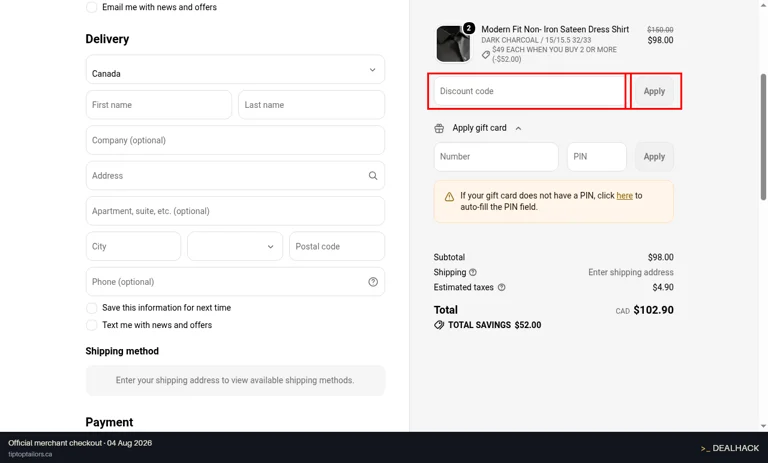Click the gift card PIN warning triangle icon
Viewport: 768px width, 463px height.
[449, 197]
